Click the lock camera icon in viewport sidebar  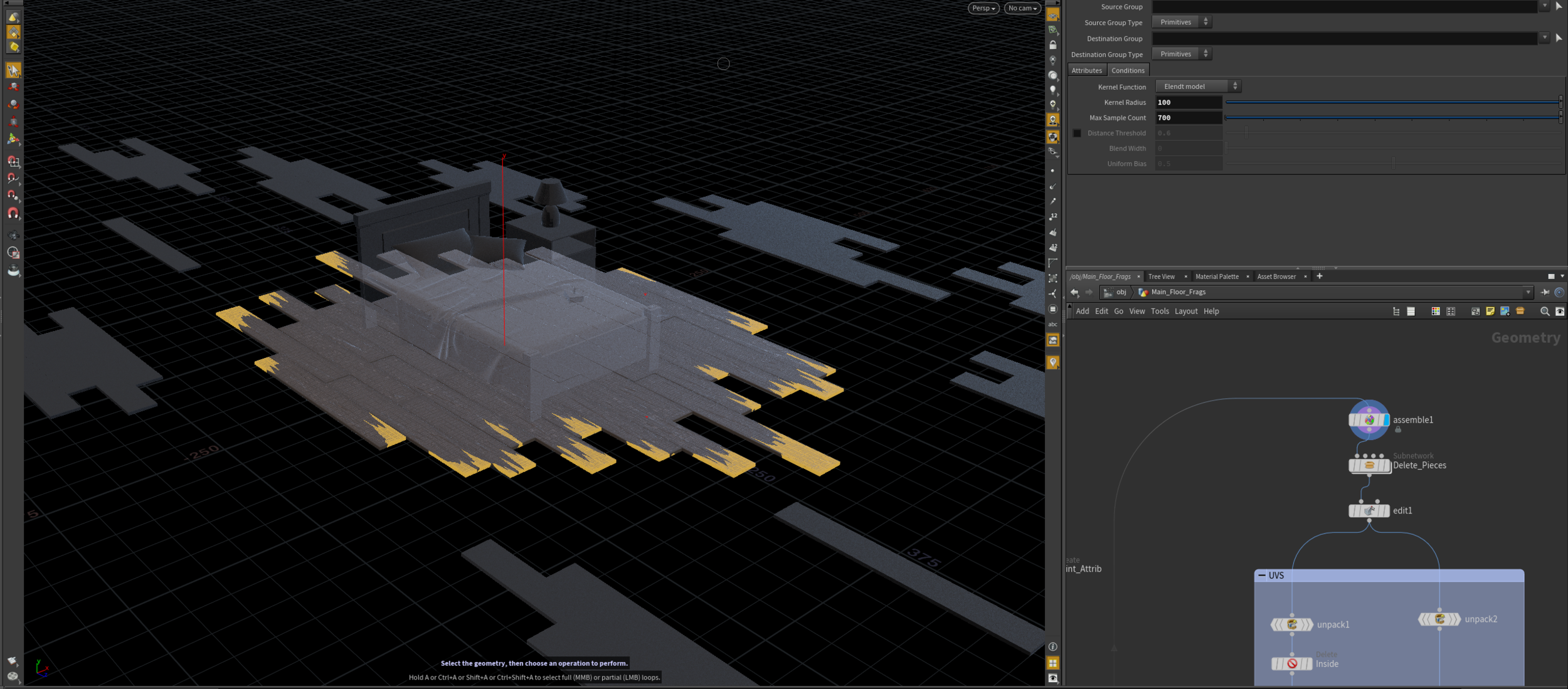pos(1053,45)
